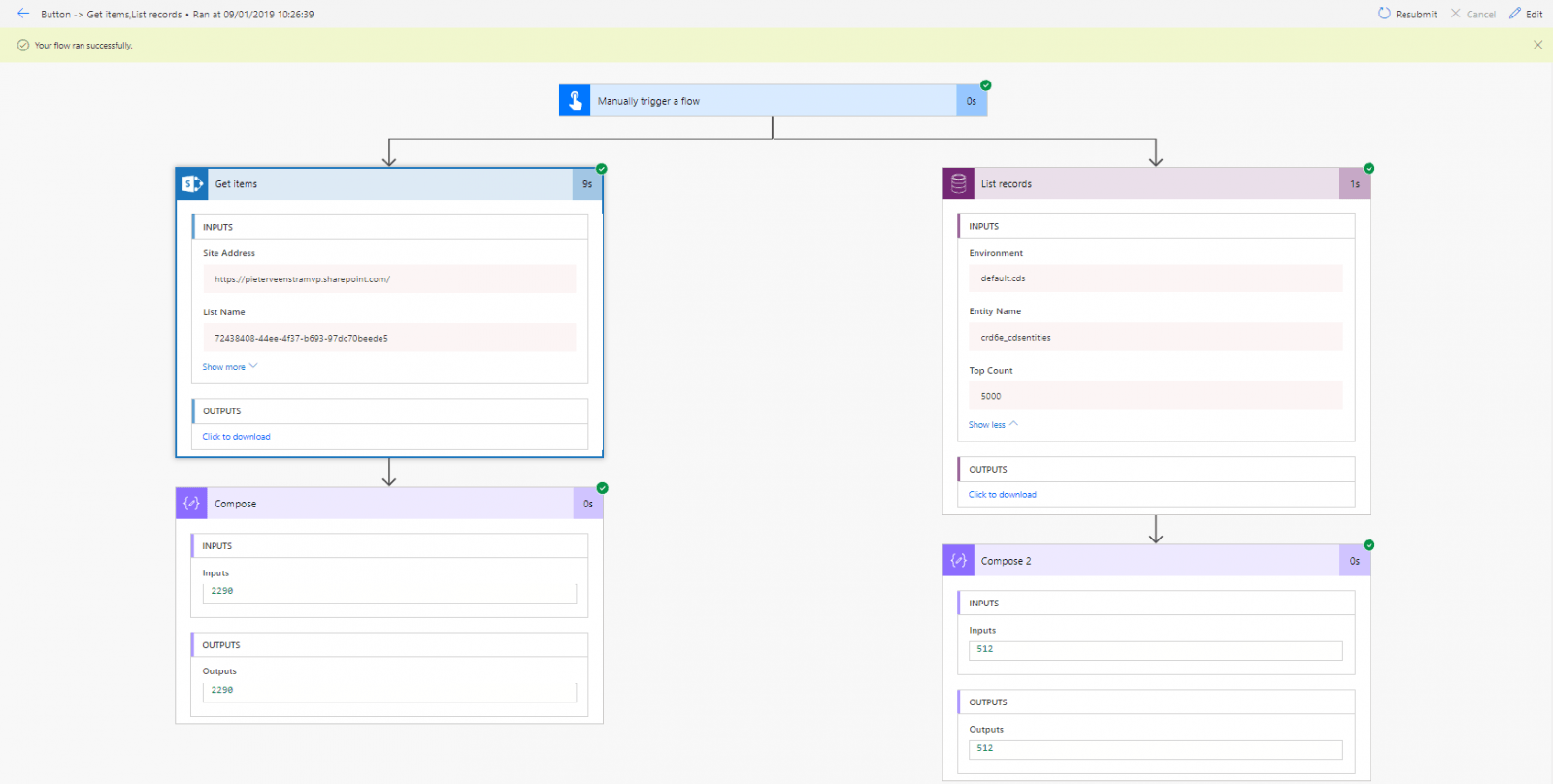Click the Compose 2 Outputs 512 field
The image size is (1553, 784).
pos(1155,749)
